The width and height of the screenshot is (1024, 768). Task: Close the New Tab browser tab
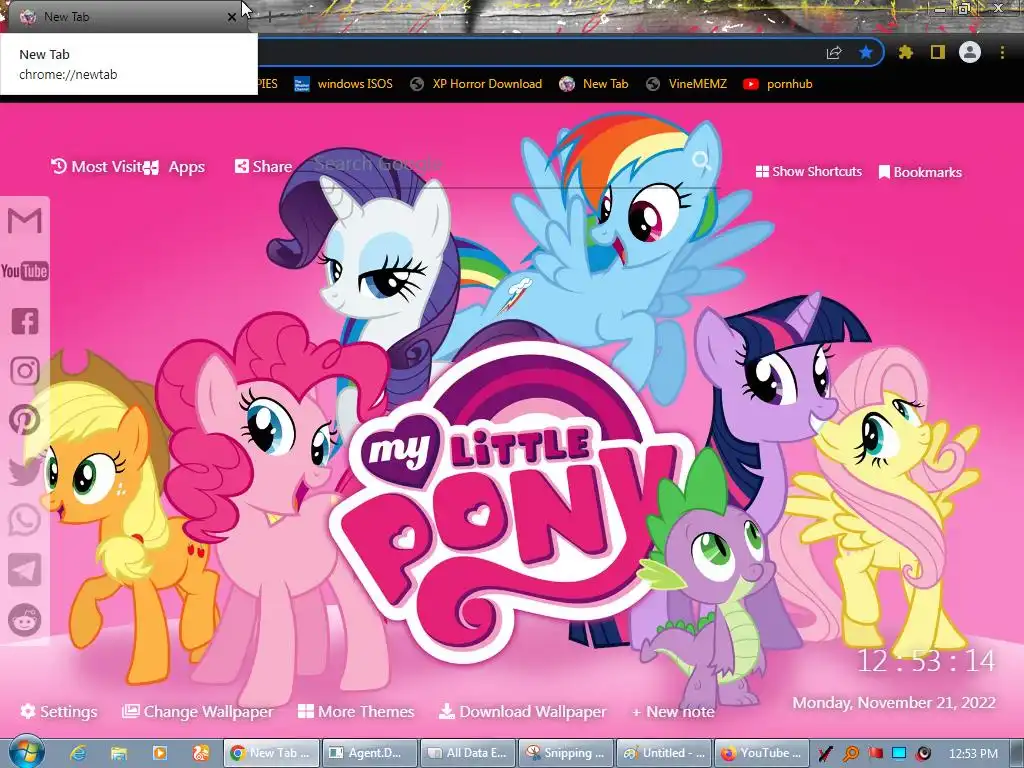(232, 17)
